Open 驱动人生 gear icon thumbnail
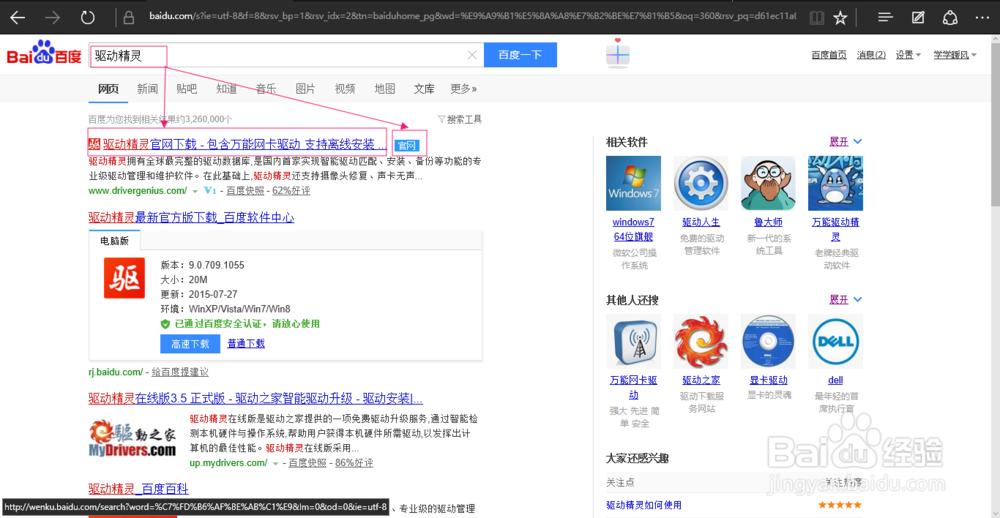The height and width of the screenshot is (518, 1000). tap(701, 183)
